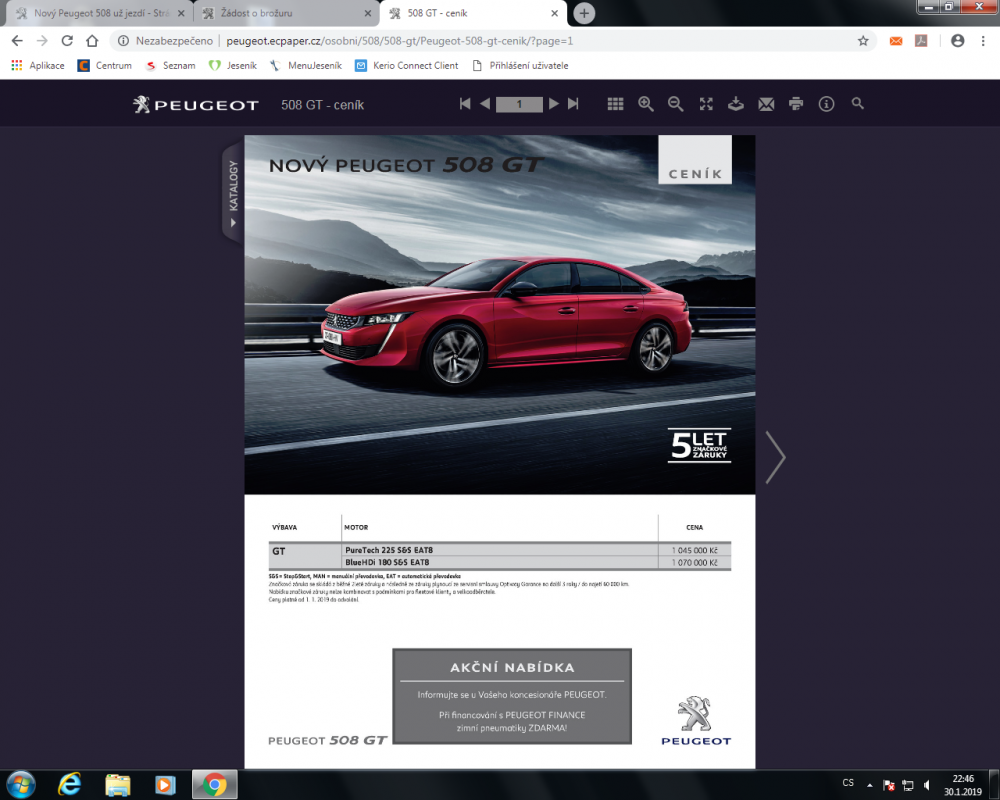Jump to the last page of catalog
Viewport: 1000px width, 800px height.
tap(573, 104)
